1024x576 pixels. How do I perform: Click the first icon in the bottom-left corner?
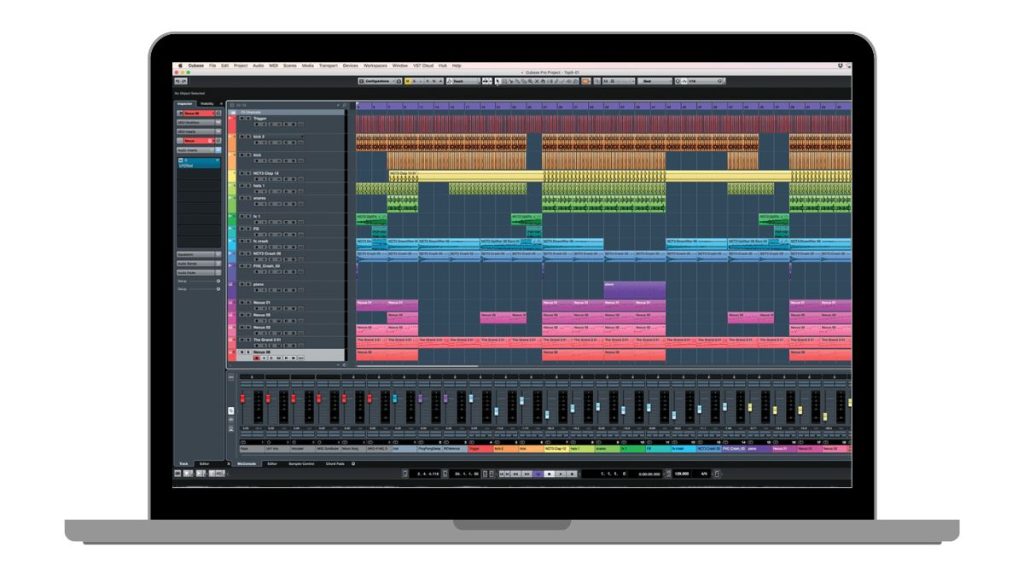coord(178,473)
